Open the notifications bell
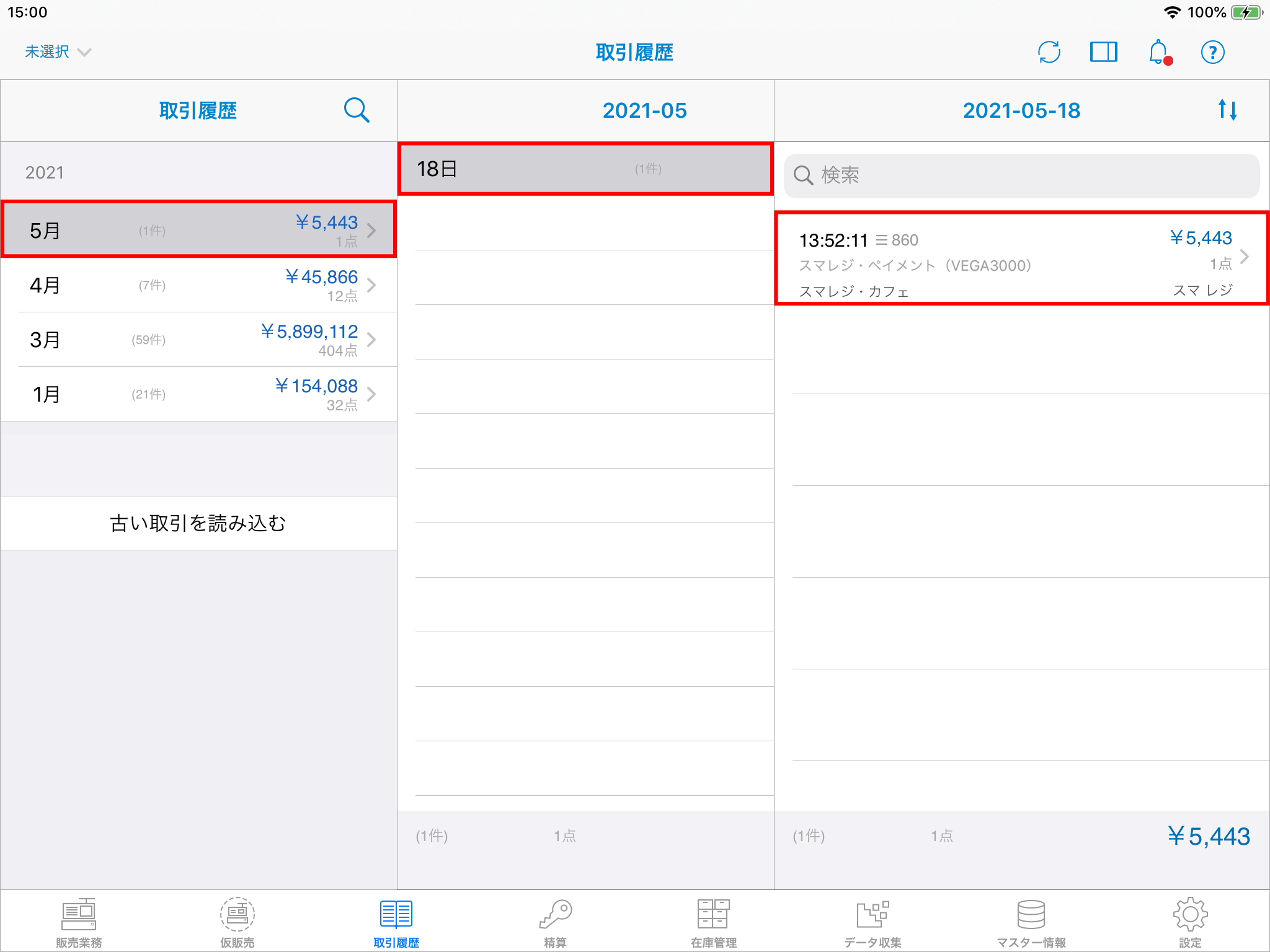1270x952 pixels. [x=1158, y=52]
